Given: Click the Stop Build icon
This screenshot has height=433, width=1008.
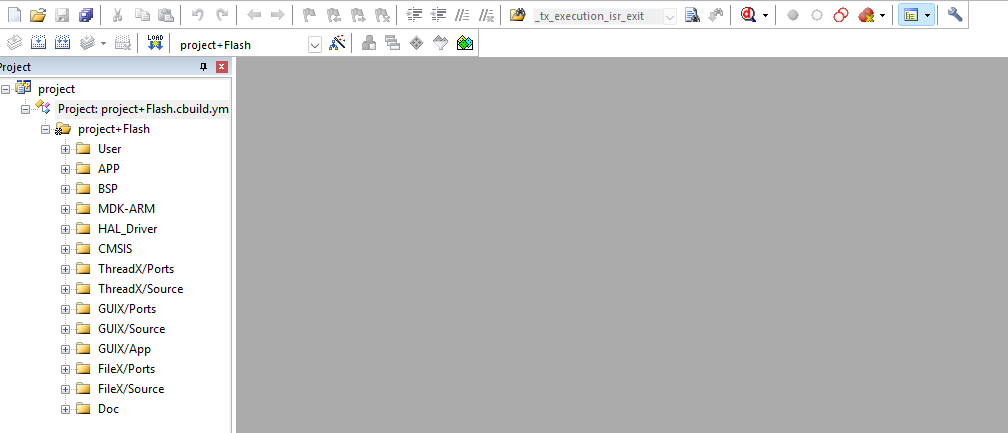Looking at the screenshot, I should [x=122, y=44].
